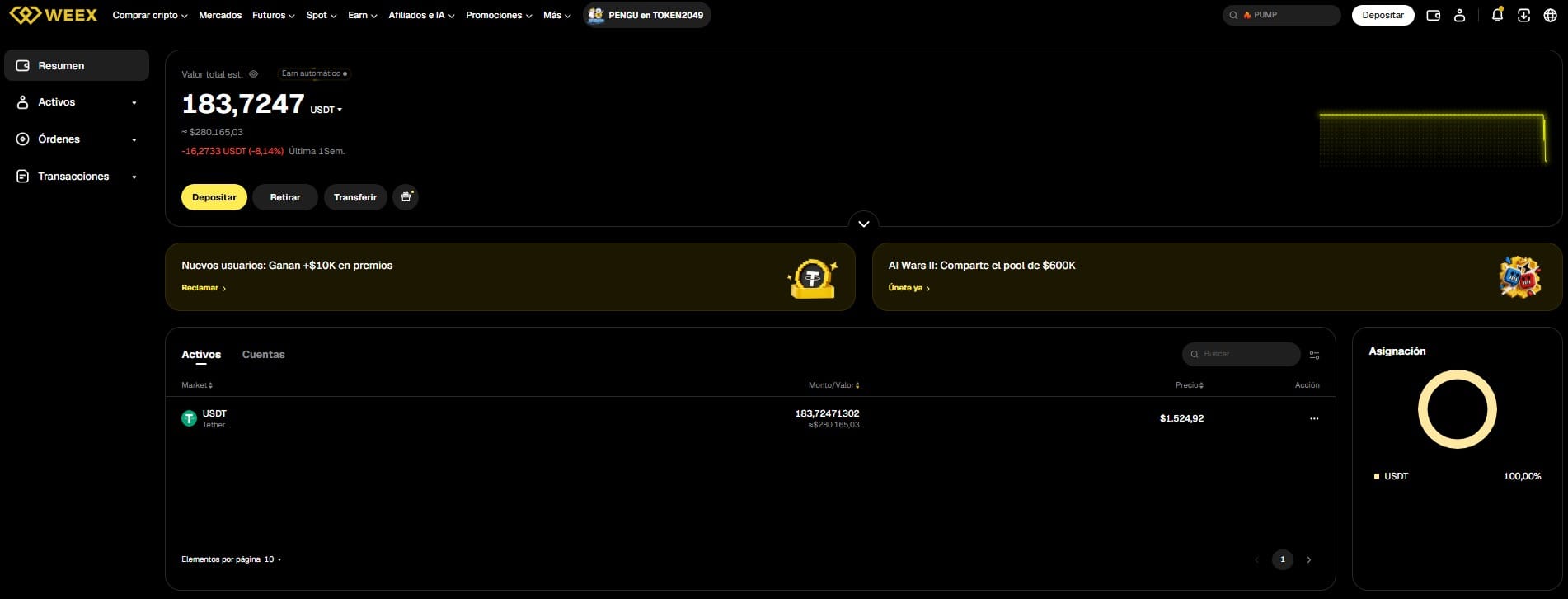Go to next page arrow in pagination
This screenshot has height=599, width=1568.
coord(1308,559)
